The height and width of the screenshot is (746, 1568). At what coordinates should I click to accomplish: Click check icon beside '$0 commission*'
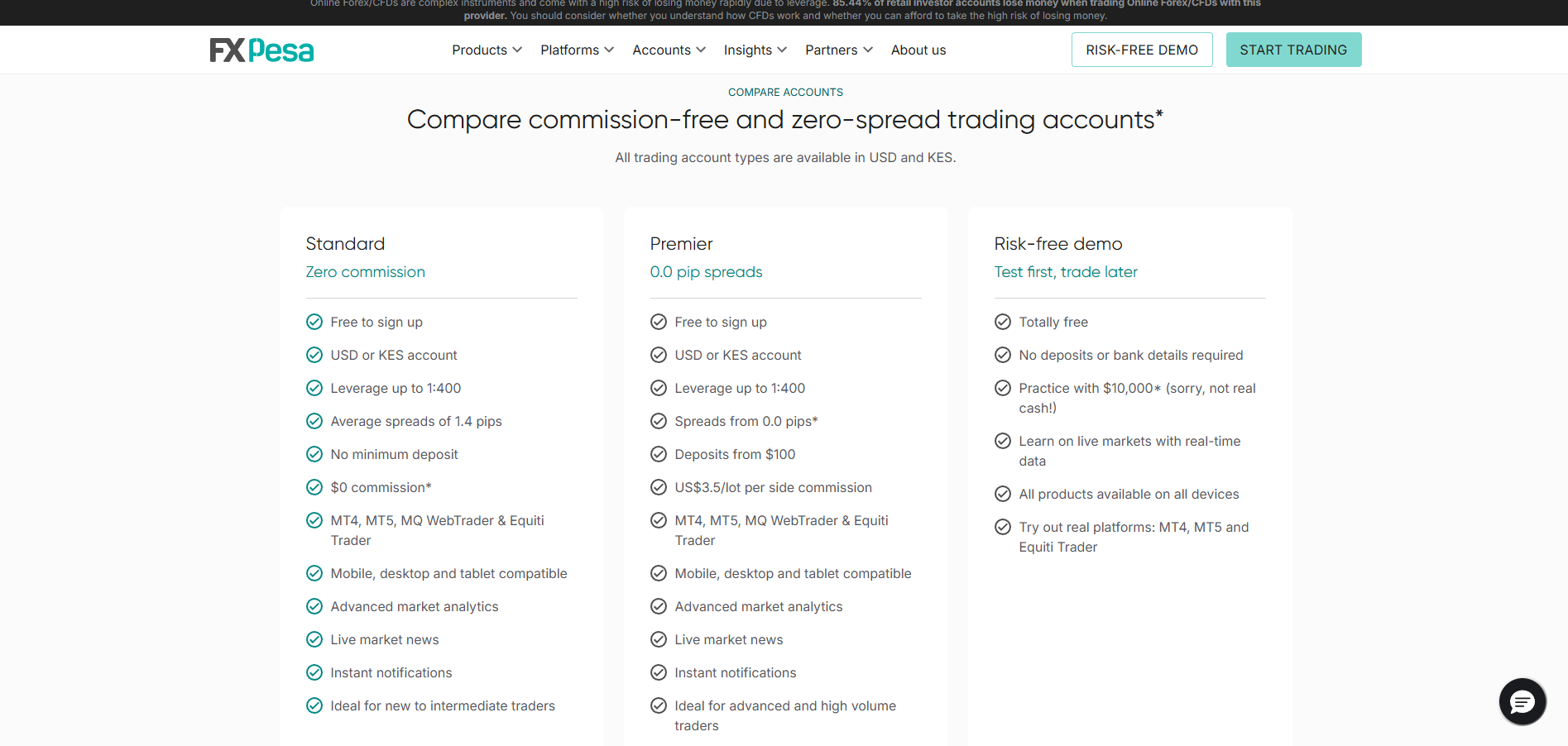pyautogui.click(x=314, y=487)
